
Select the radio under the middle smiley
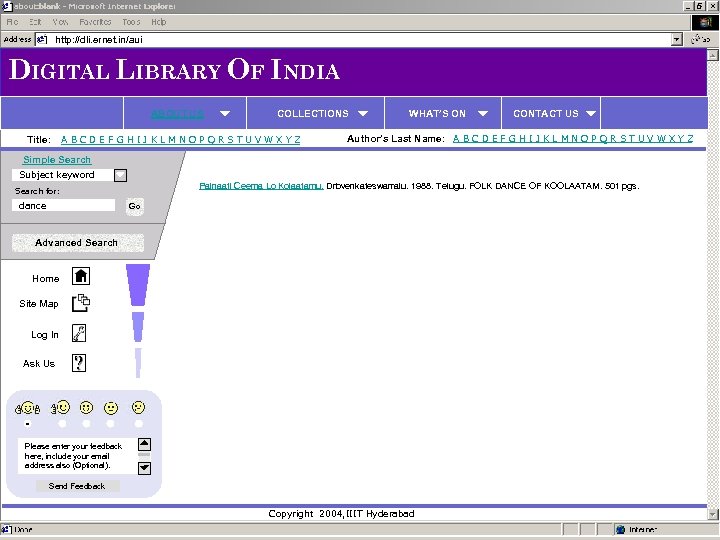tap(86, 424)
